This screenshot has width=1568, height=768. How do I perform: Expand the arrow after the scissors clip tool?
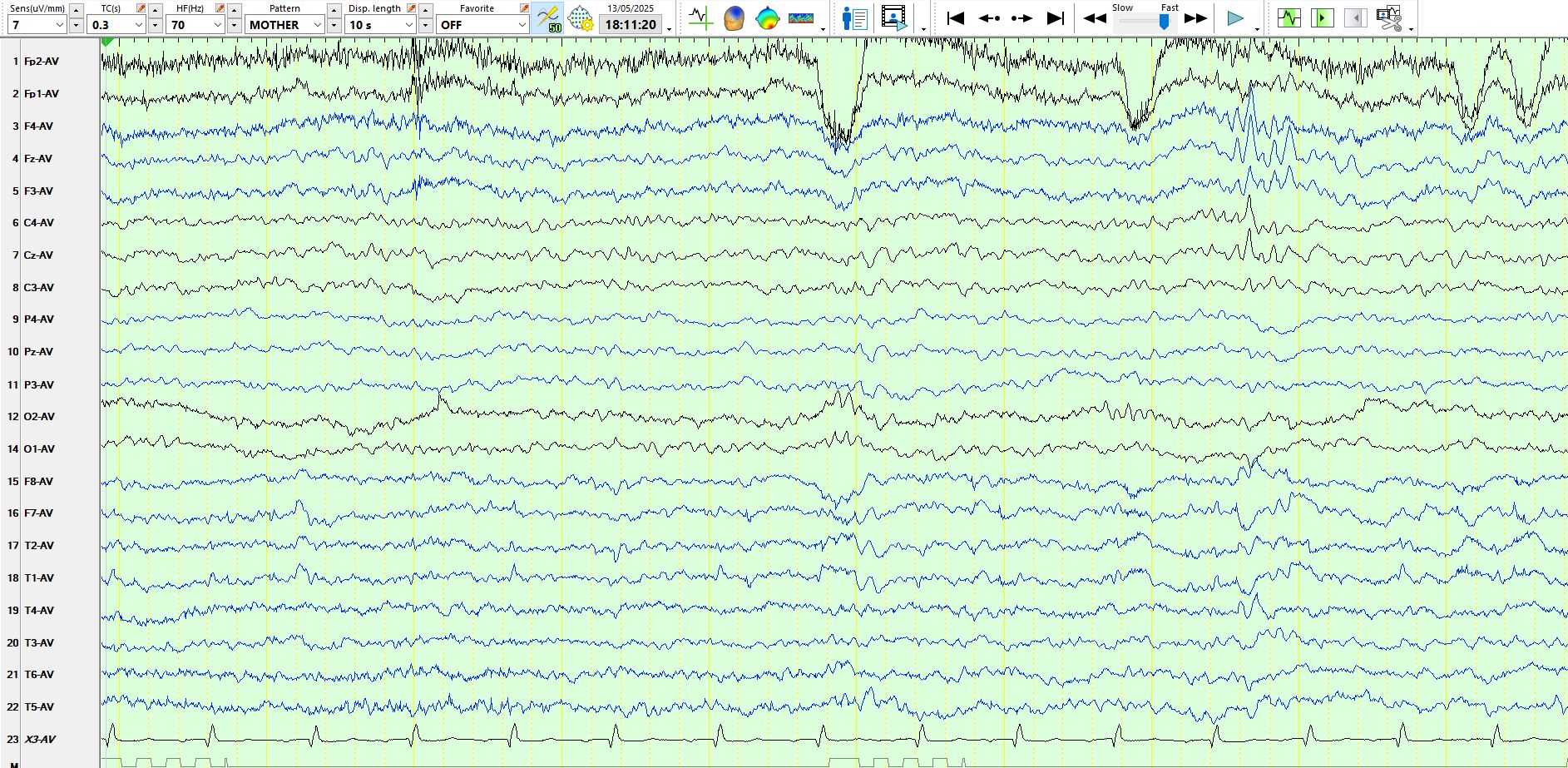coord(1411,29)
